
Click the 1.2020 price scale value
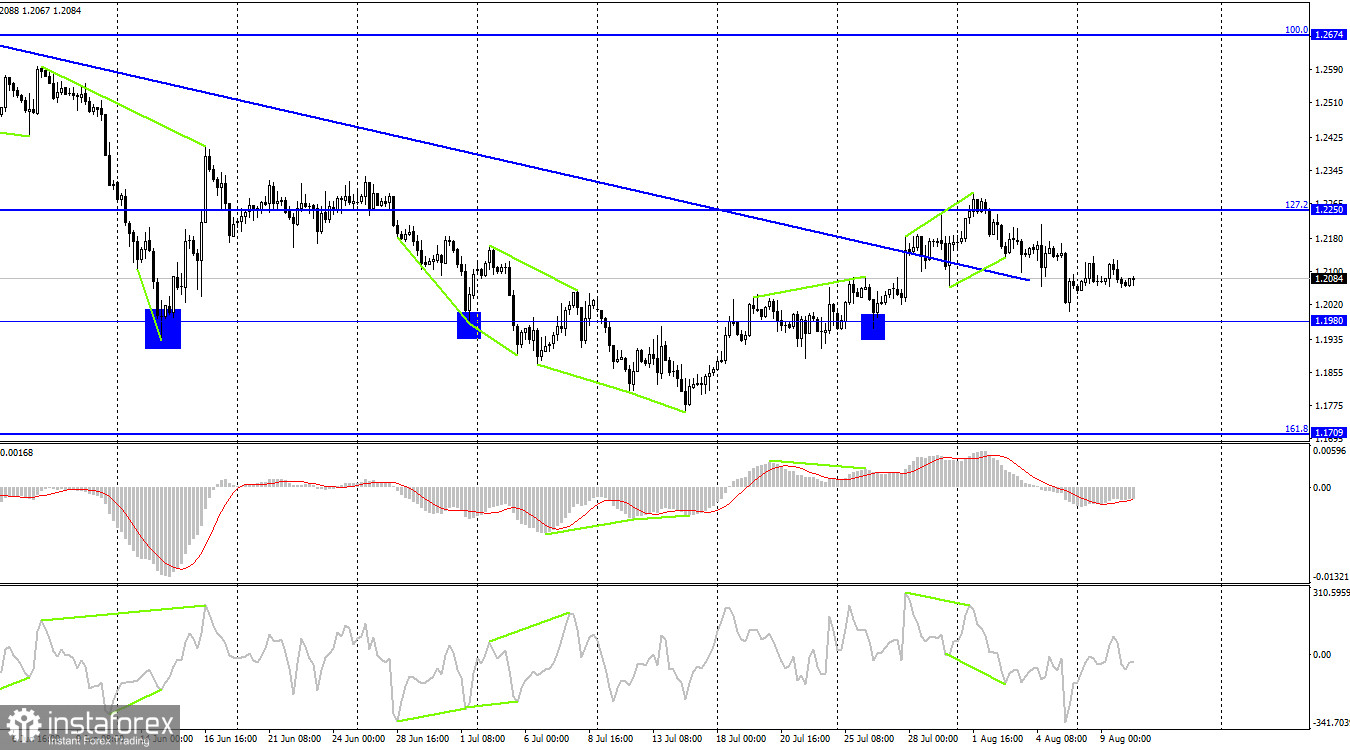tap(1331, 305)
